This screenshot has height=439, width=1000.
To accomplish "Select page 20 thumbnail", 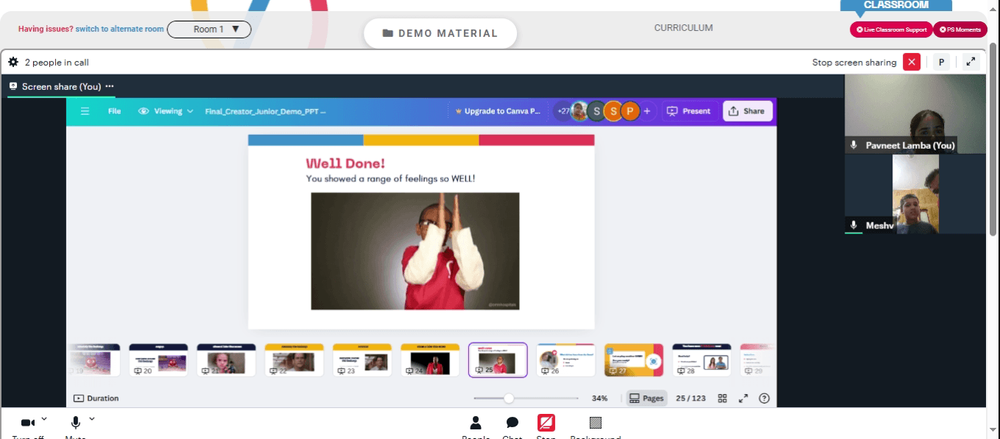I will 158,360.
